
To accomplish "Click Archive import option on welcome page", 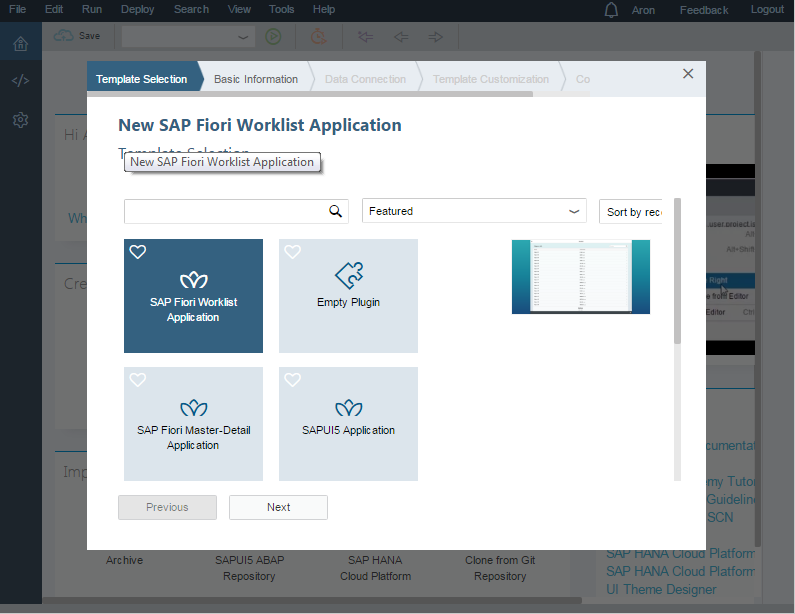I will coord(124,560).
